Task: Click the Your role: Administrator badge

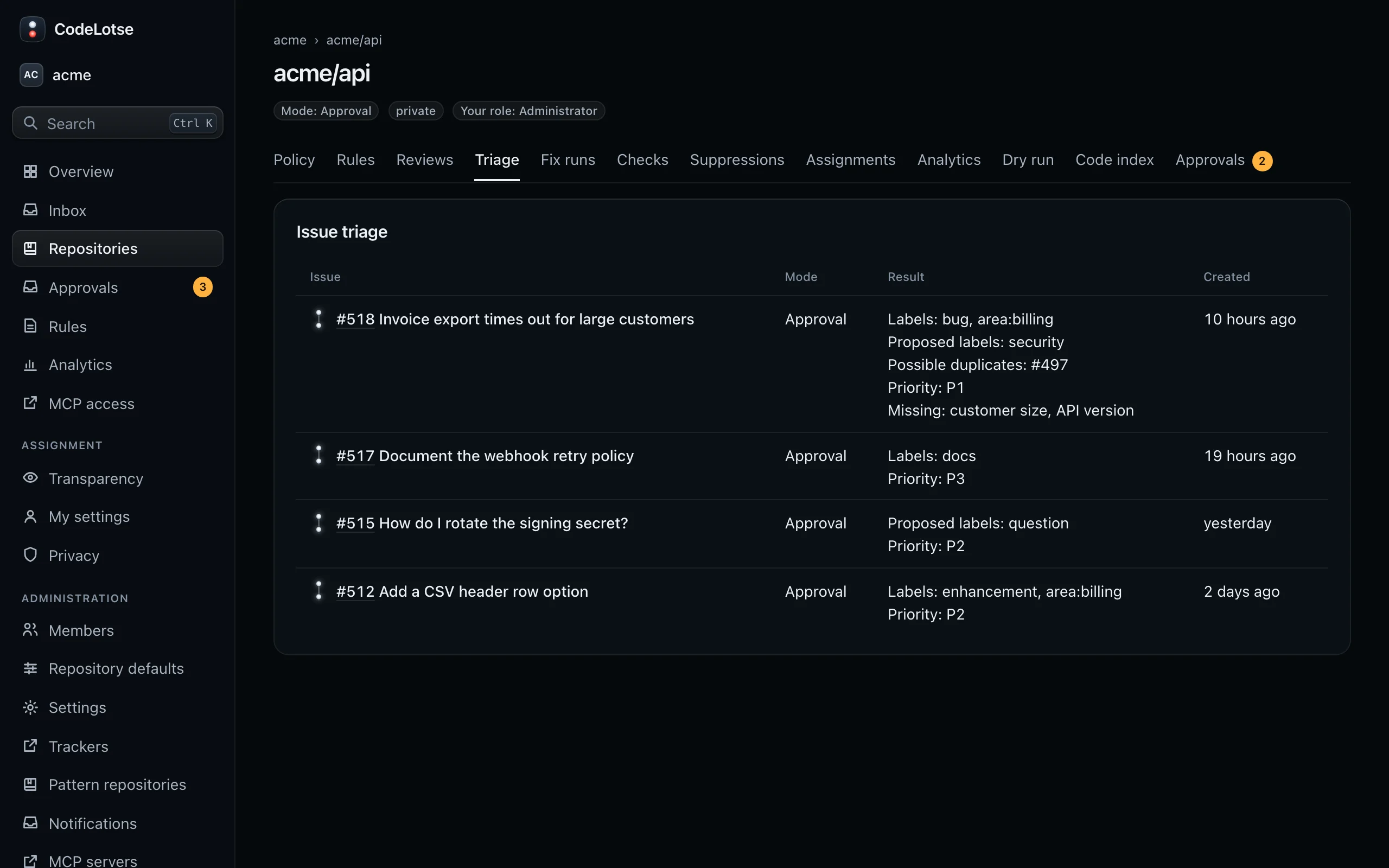Action: (528, 111)
